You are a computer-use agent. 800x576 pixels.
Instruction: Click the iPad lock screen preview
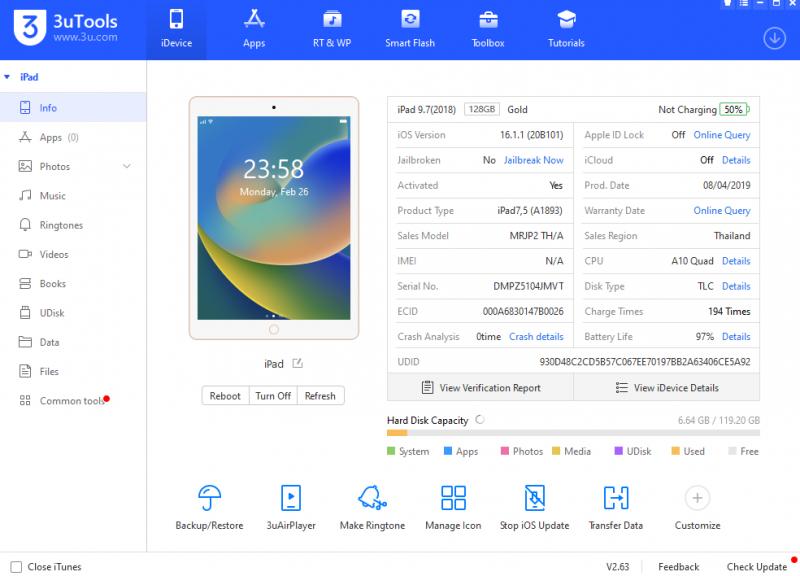tap(274, 218)
